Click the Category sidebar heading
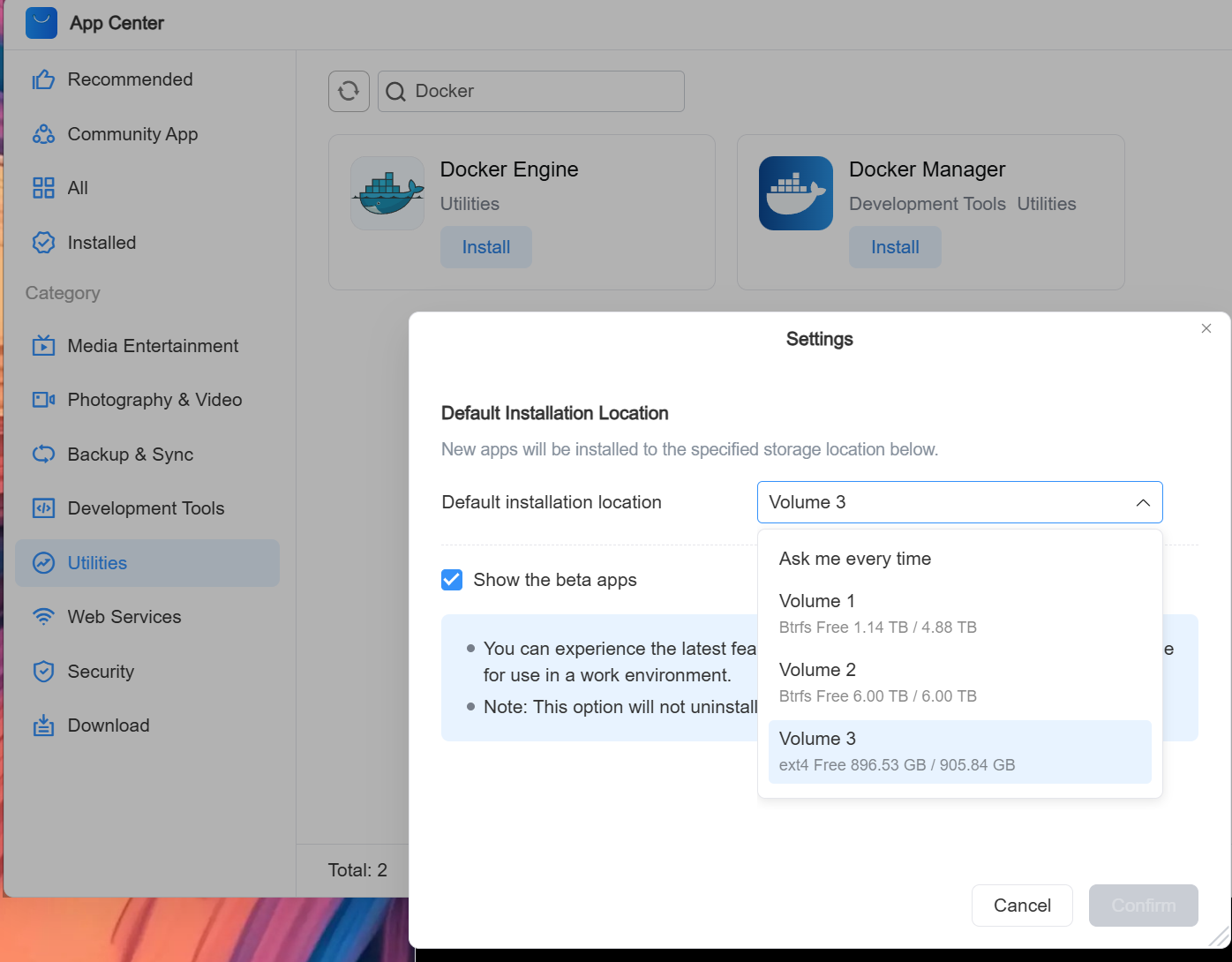Viewport: 1232px width, 962px height. pyautogui.click(x=63, y=293)
